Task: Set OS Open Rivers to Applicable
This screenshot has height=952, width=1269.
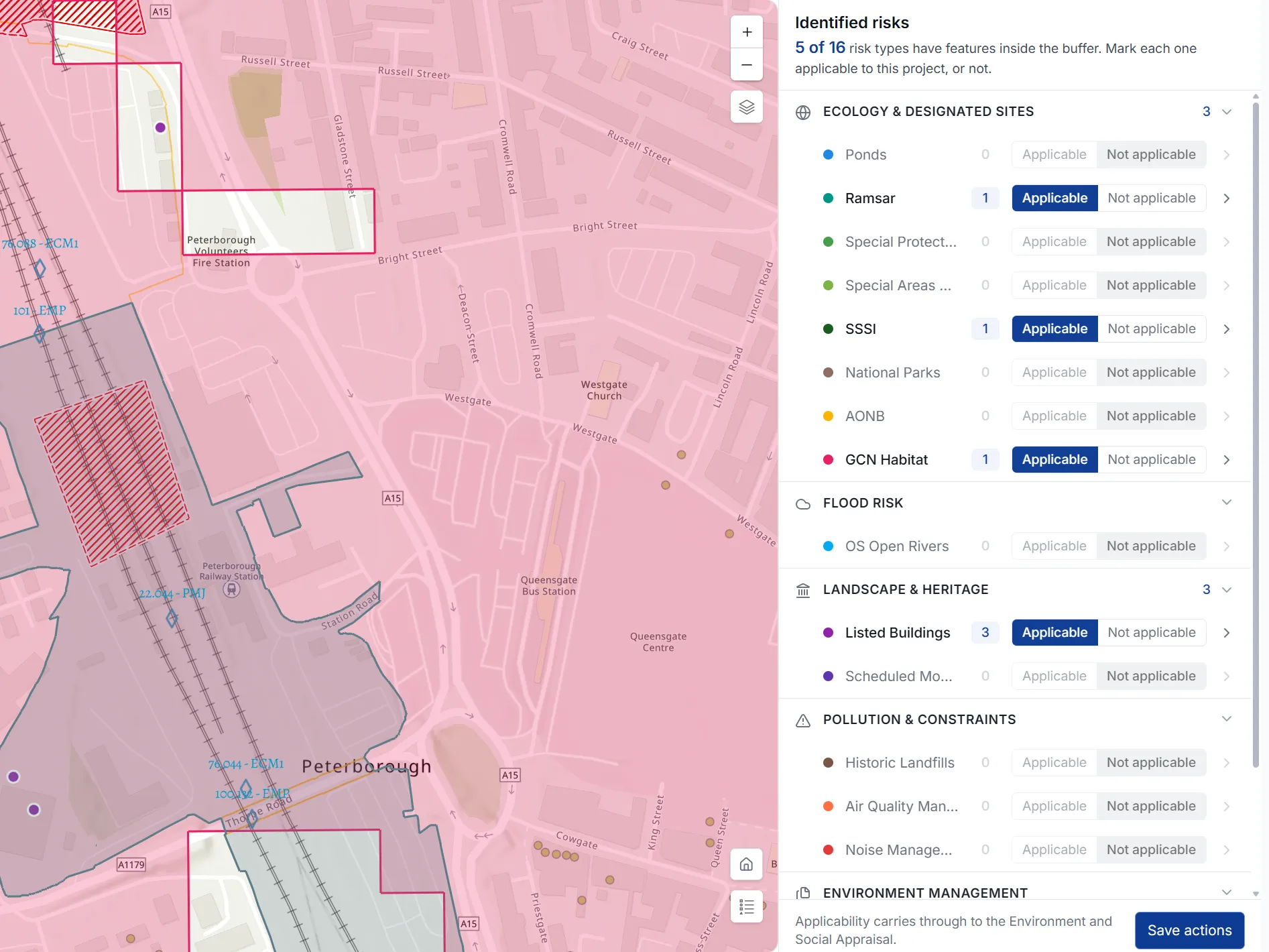Action: 1054,546
